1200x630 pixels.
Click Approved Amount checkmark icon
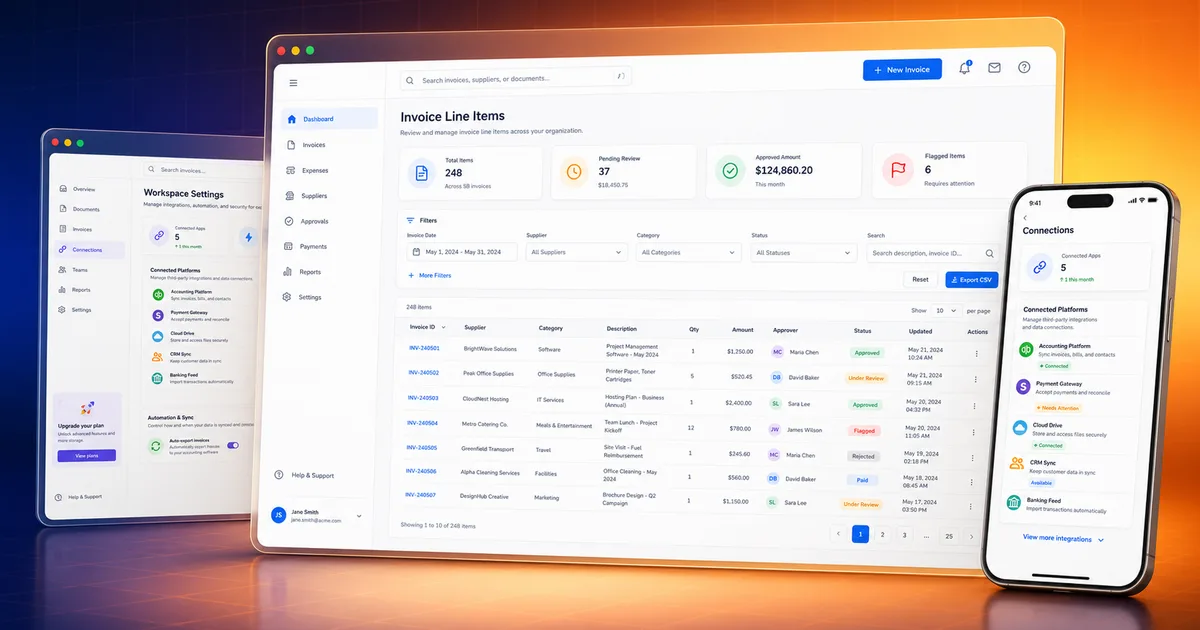[730, 170]
